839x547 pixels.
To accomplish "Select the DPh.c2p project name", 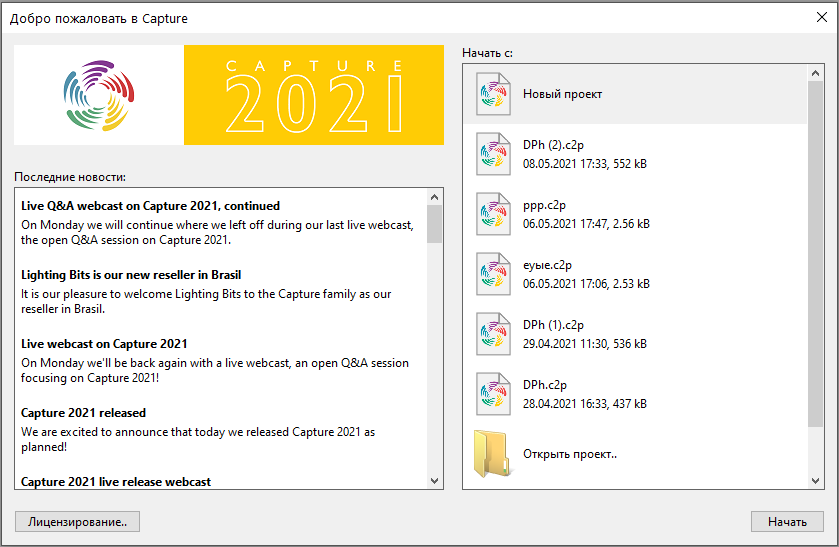I will [x=545, y=385].
